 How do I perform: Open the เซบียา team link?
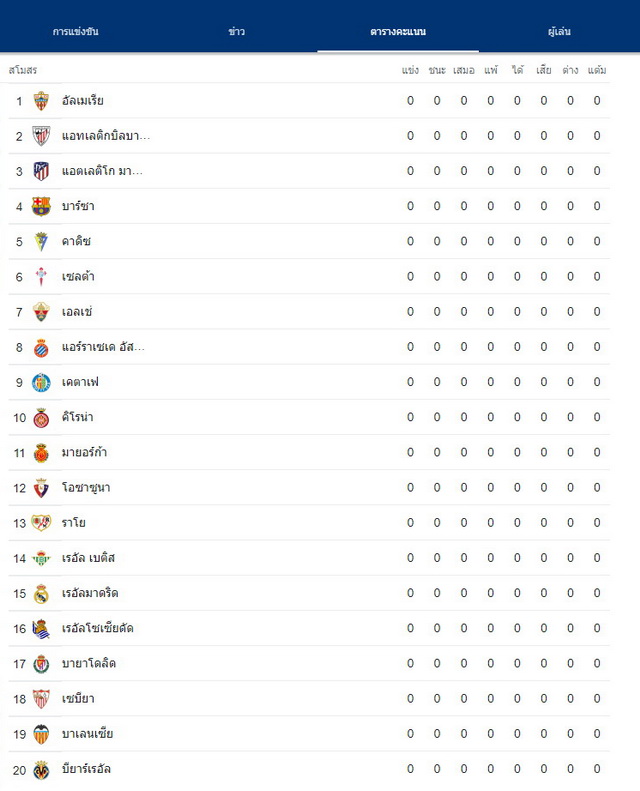[x=78, y=699]
